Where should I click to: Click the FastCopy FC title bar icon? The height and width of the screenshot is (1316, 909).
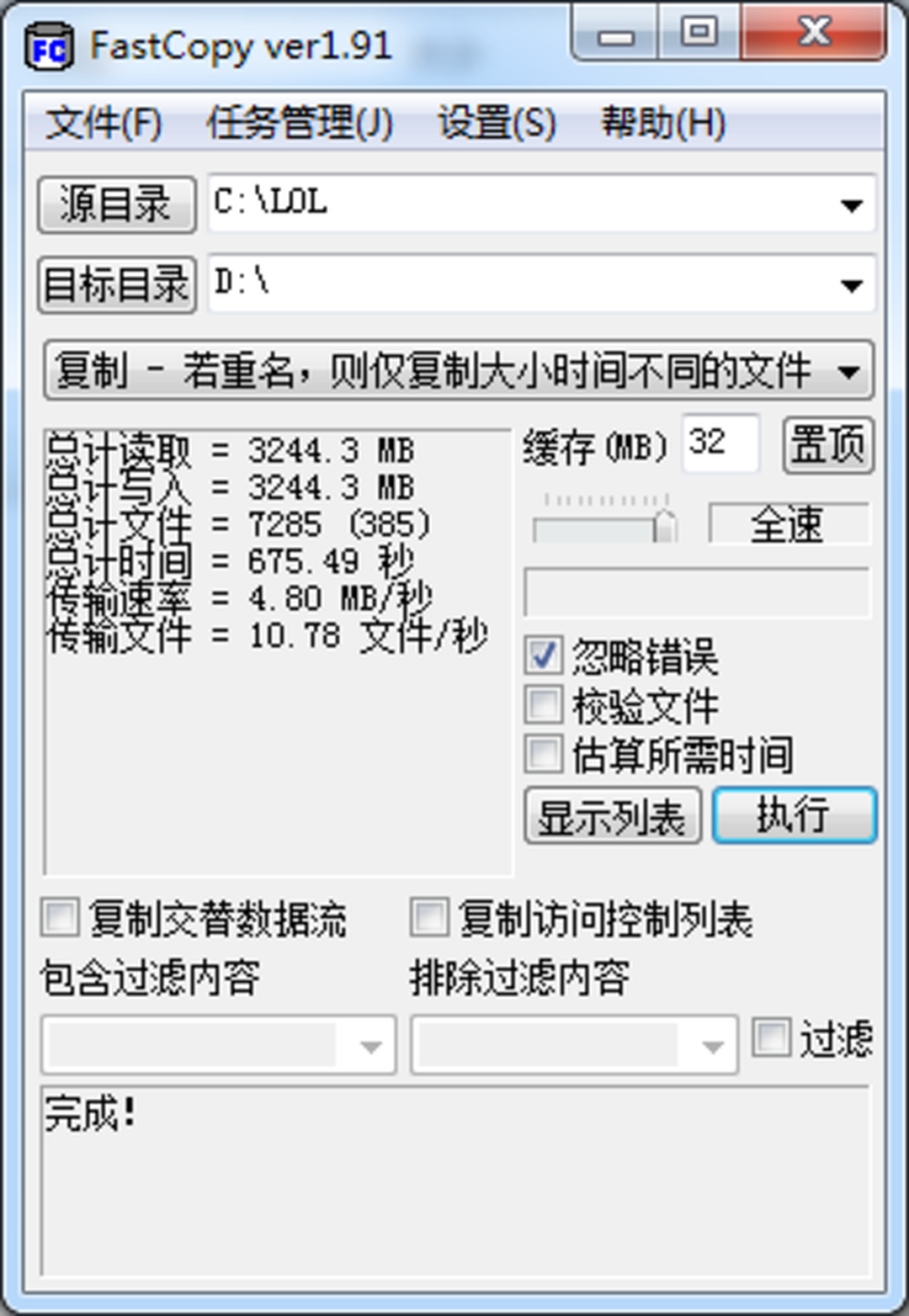[49, 47]
